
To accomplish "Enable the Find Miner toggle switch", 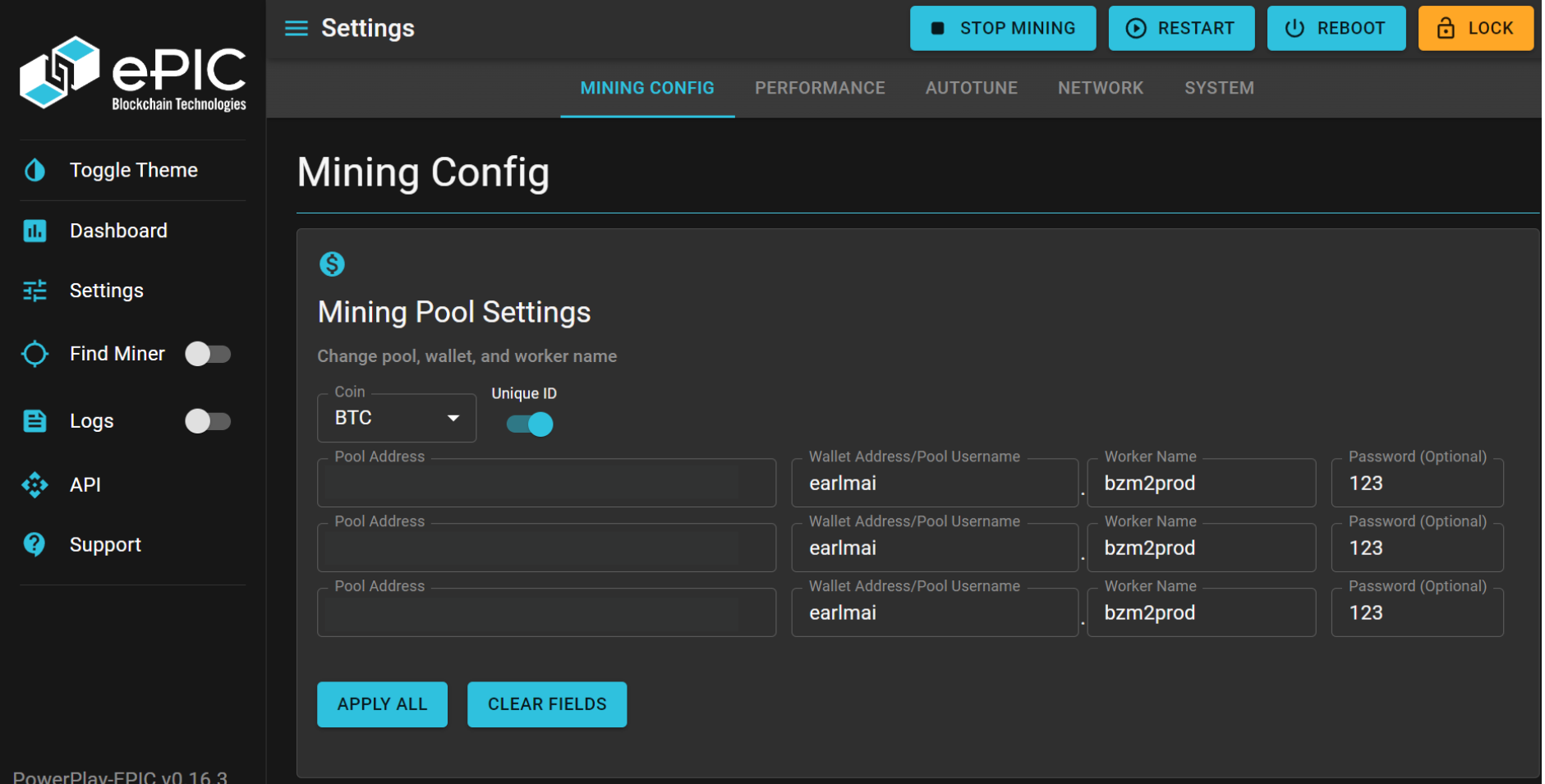I will coord(208,354).
